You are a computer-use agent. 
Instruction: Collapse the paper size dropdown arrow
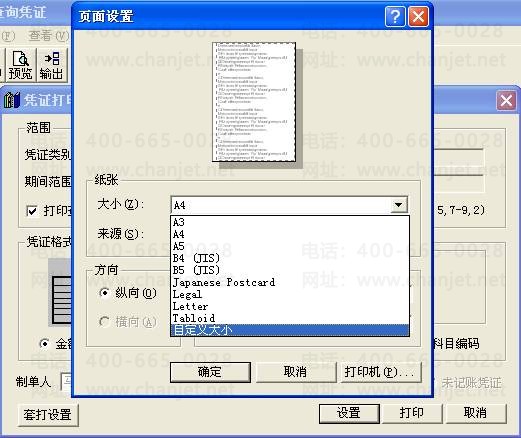click(x=399, y=205)
